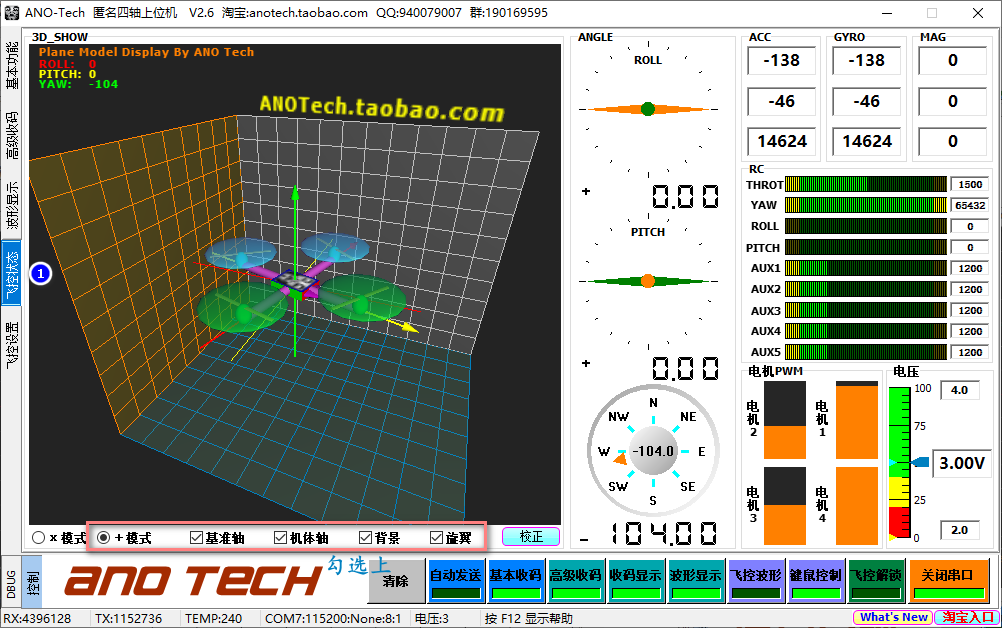Open the What's New link
The width and height of the screenshot is (1002, 628).
pyautogui.click(x=893, y=617)
